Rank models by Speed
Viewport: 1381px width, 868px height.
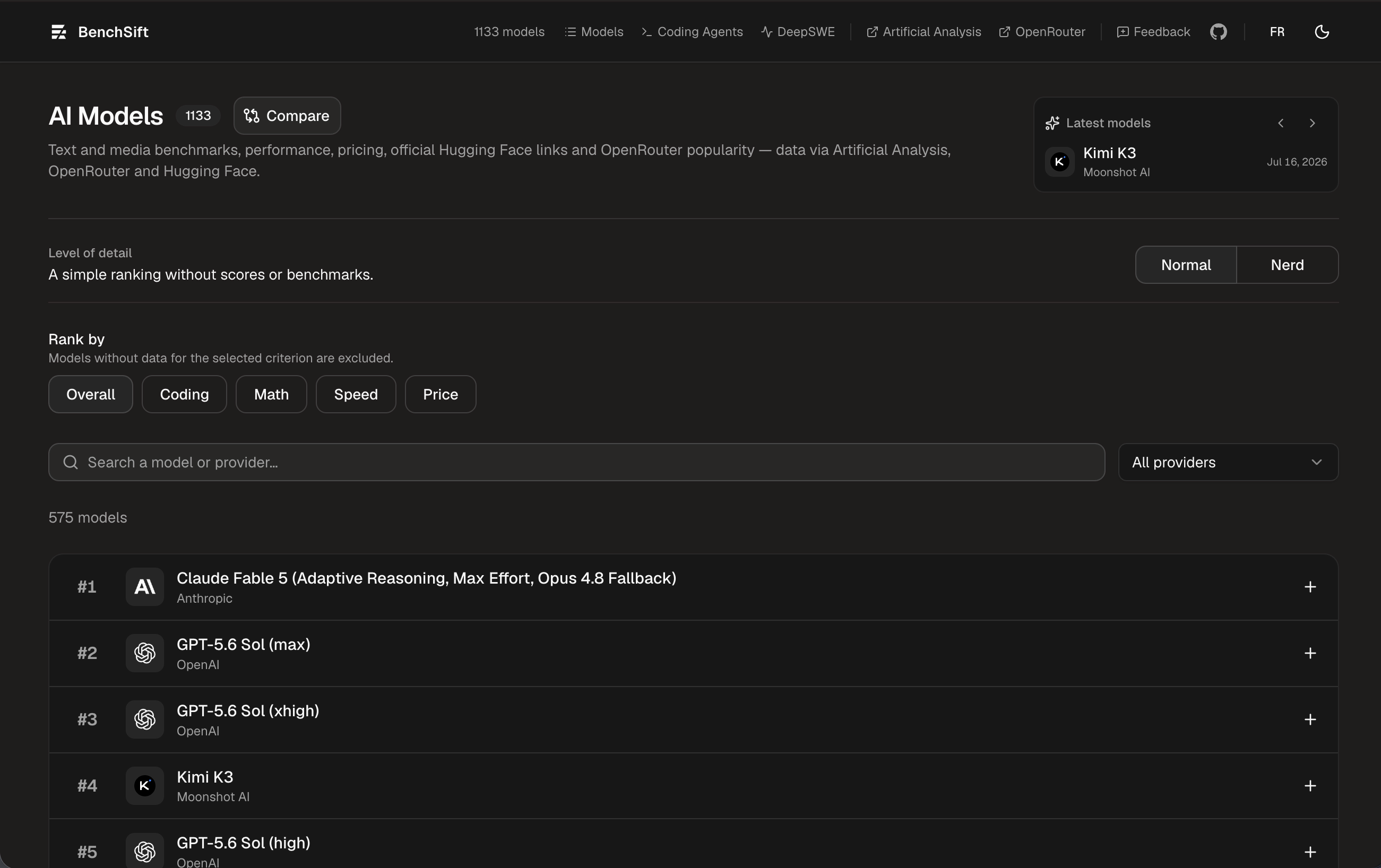click(356, 394)
